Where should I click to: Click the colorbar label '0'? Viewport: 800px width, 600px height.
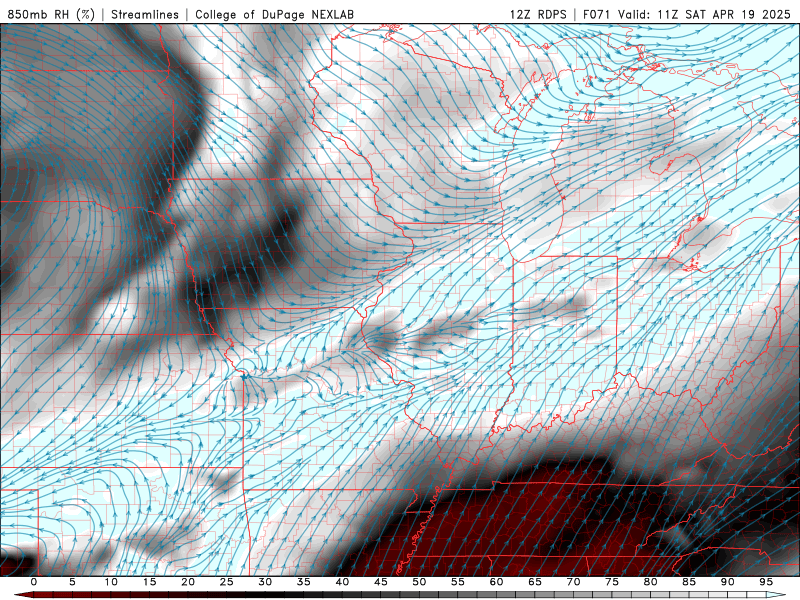[34, 582]
